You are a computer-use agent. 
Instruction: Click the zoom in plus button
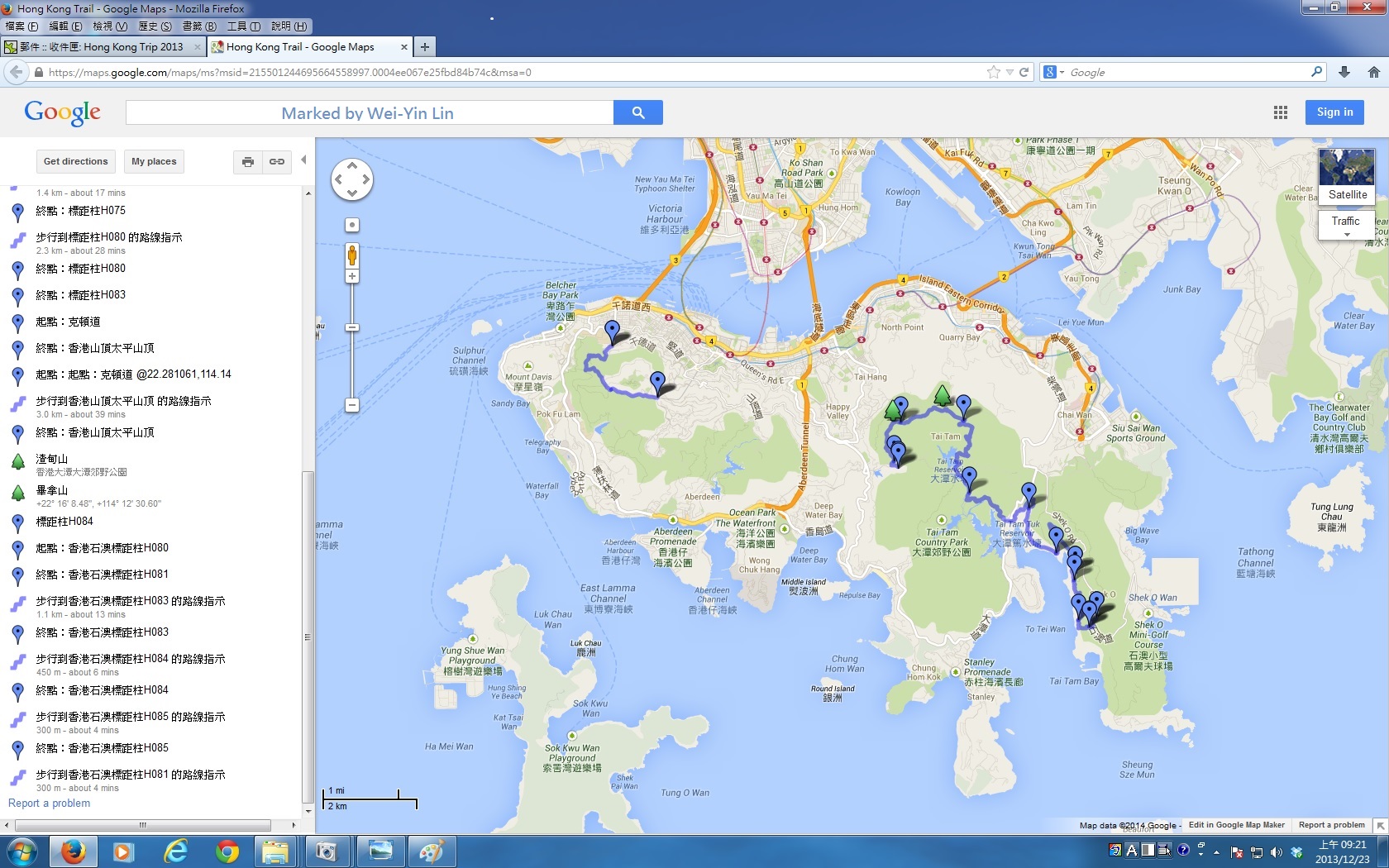pyautogui.click(x=352, y=277)
